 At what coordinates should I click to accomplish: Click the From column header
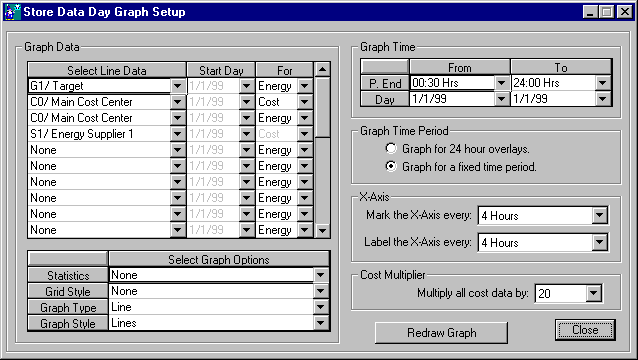coord(460,67)
